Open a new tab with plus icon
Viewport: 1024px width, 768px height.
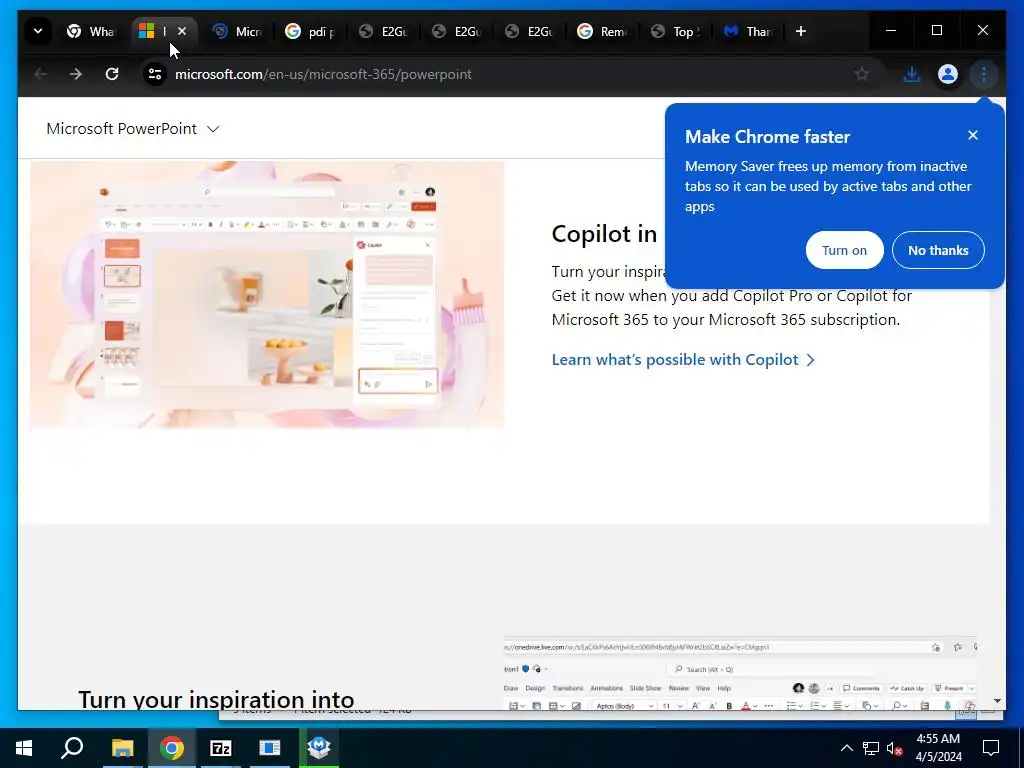[x=801, y=31]
